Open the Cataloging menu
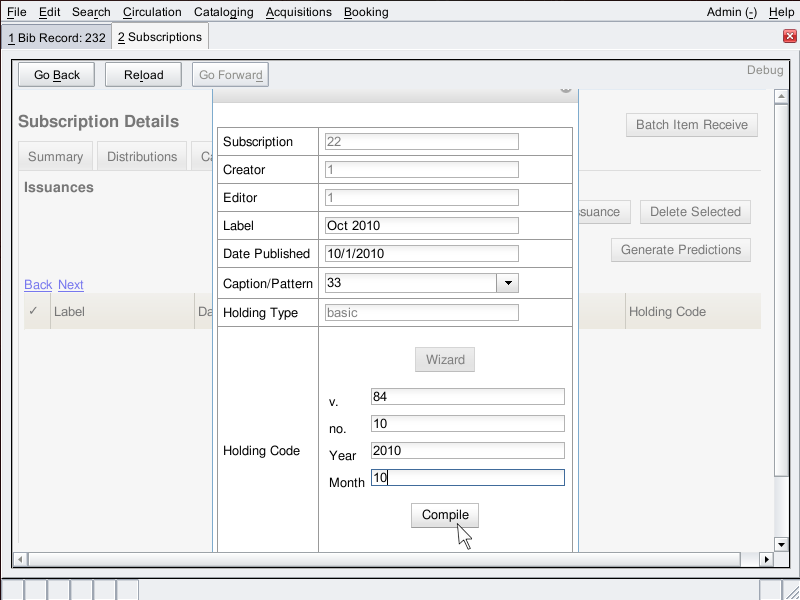The height and width of the screenshot is (600, 800). point(224,12)
